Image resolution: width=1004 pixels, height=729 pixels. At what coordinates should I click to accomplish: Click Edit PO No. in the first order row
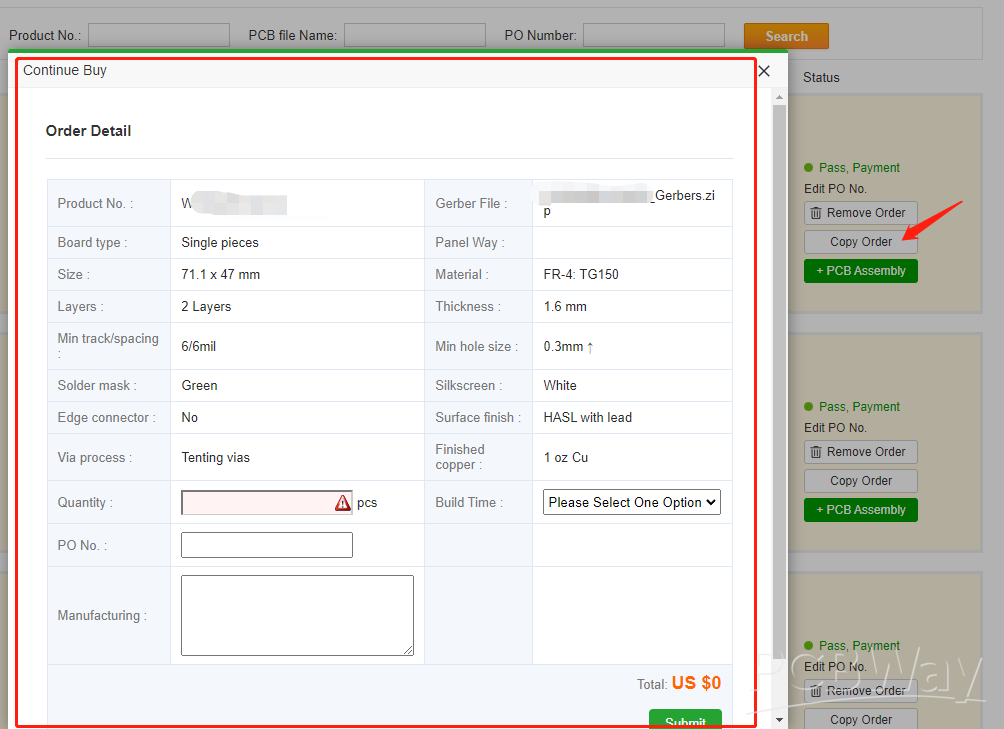[835, 189]
